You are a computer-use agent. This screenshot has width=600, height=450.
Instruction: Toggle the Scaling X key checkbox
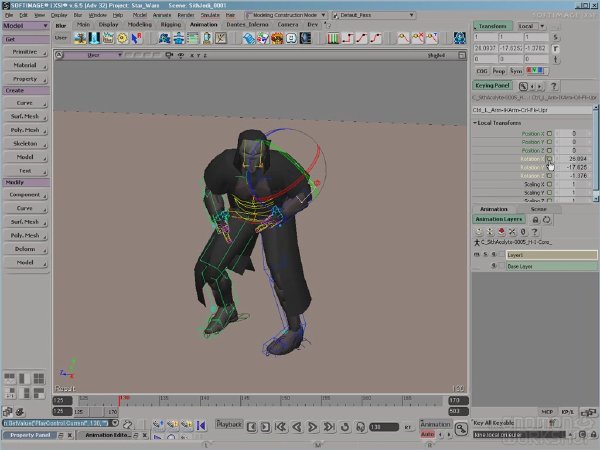coord(549,184)
